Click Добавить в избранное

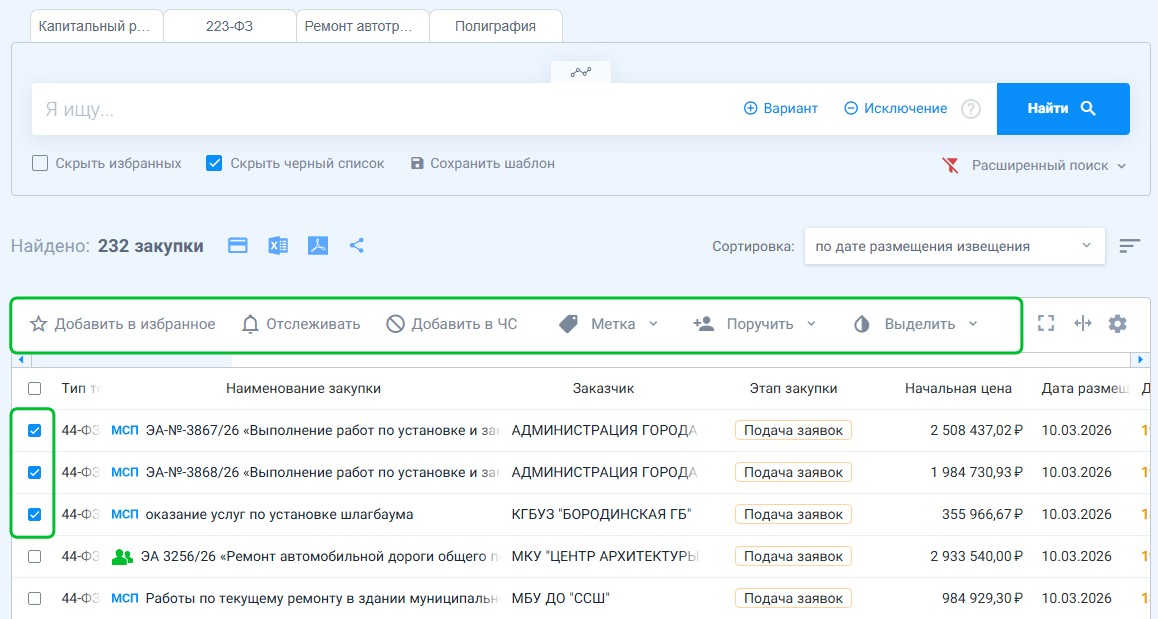(123, 324)
